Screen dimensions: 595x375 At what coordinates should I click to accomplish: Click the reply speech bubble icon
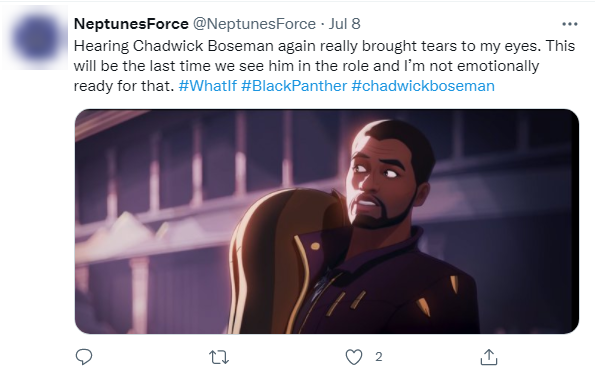84,357
